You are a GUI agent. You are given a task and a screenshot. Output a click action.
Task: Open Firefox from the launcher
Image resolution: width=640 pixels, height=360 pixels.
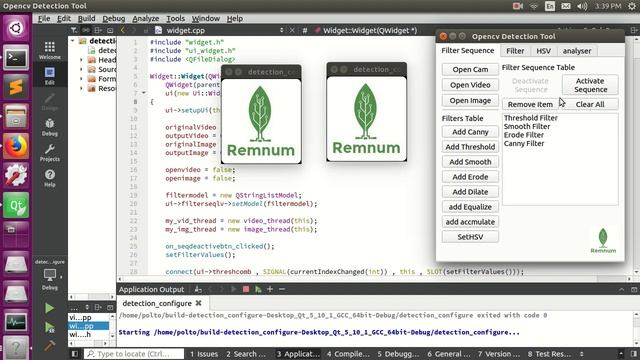pyautogui.click(x=16, y=146)
